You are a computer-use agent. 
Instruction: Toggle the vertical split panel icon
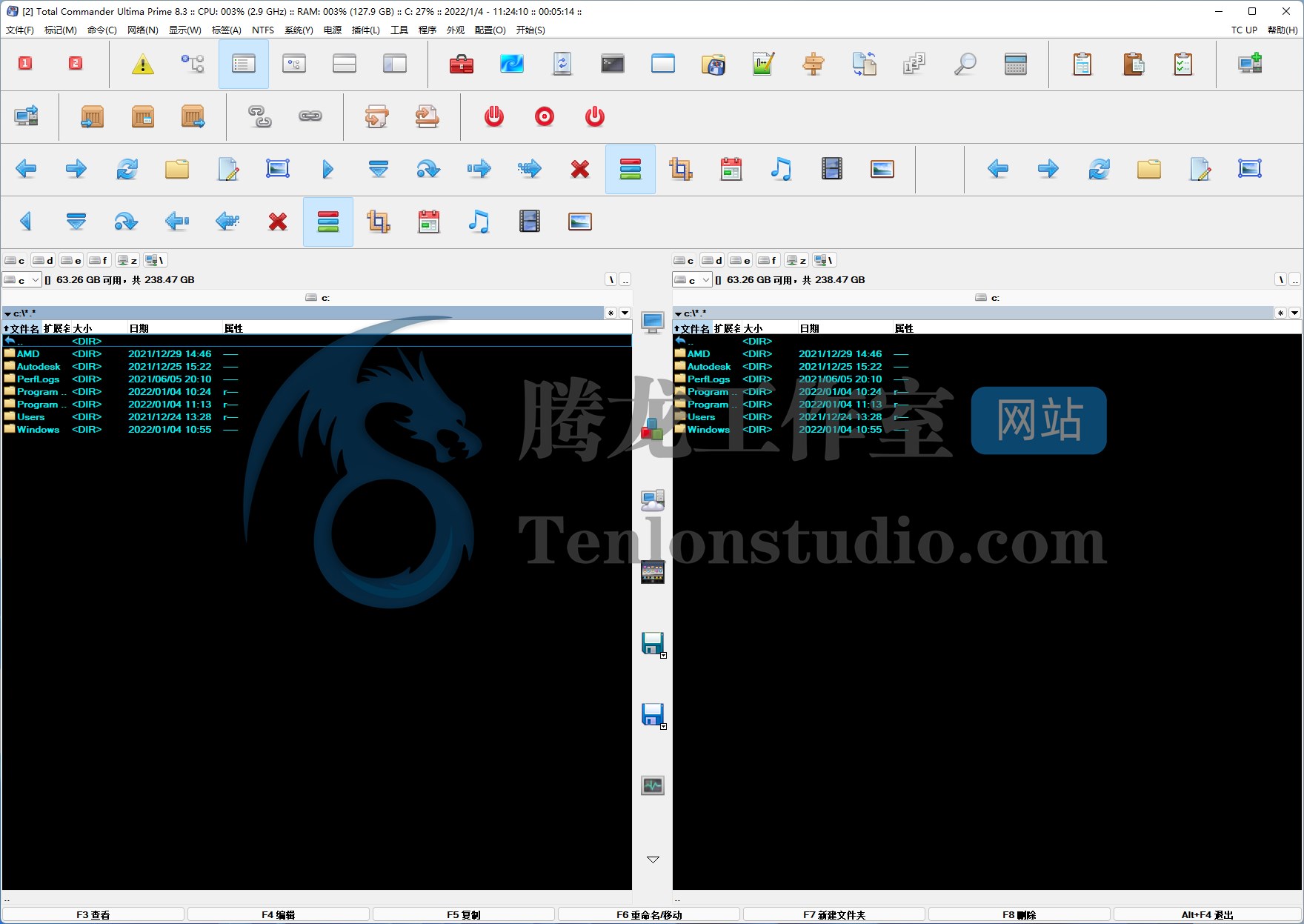395,64
